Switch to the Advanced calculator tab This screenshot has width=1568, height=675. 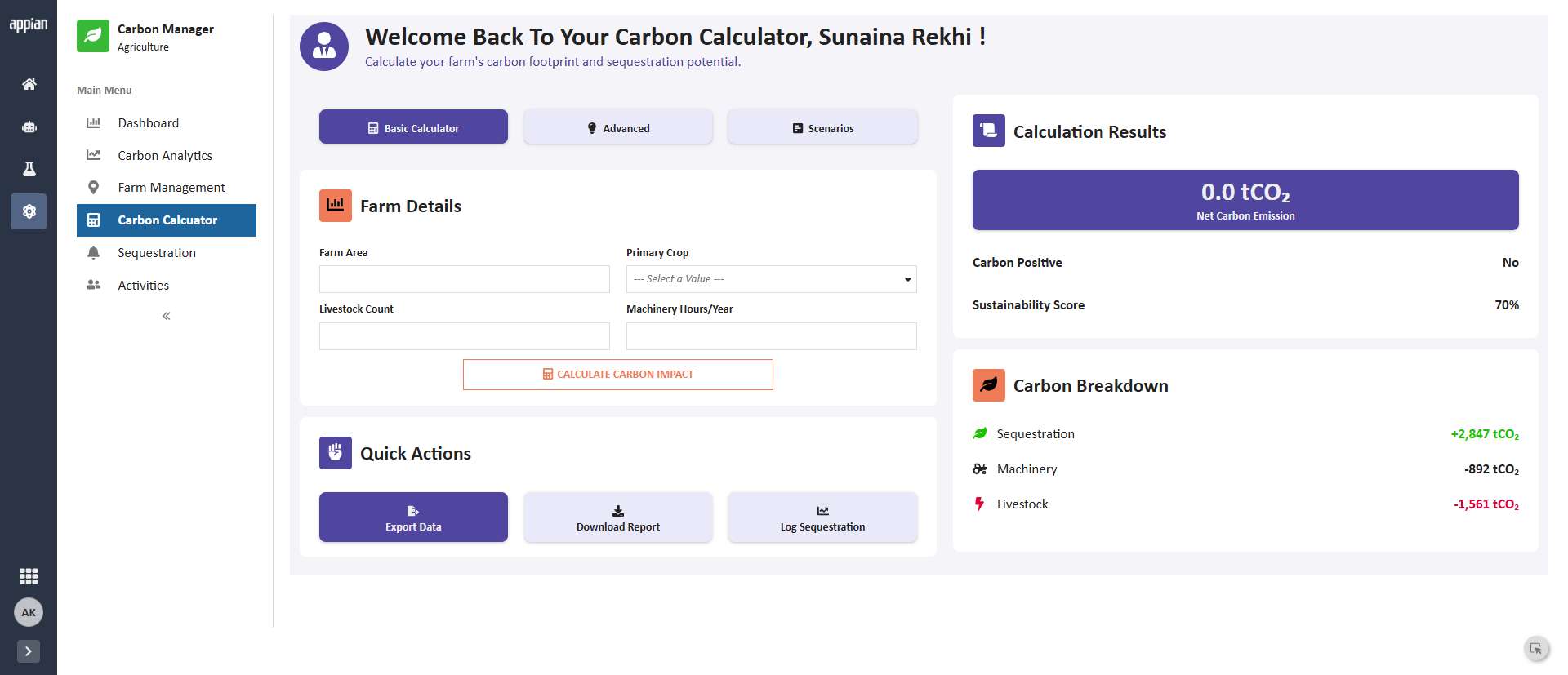(x=618, y=127)
